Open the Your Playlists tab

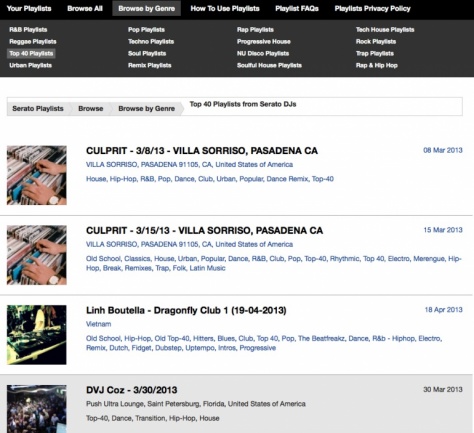[29, 9]
